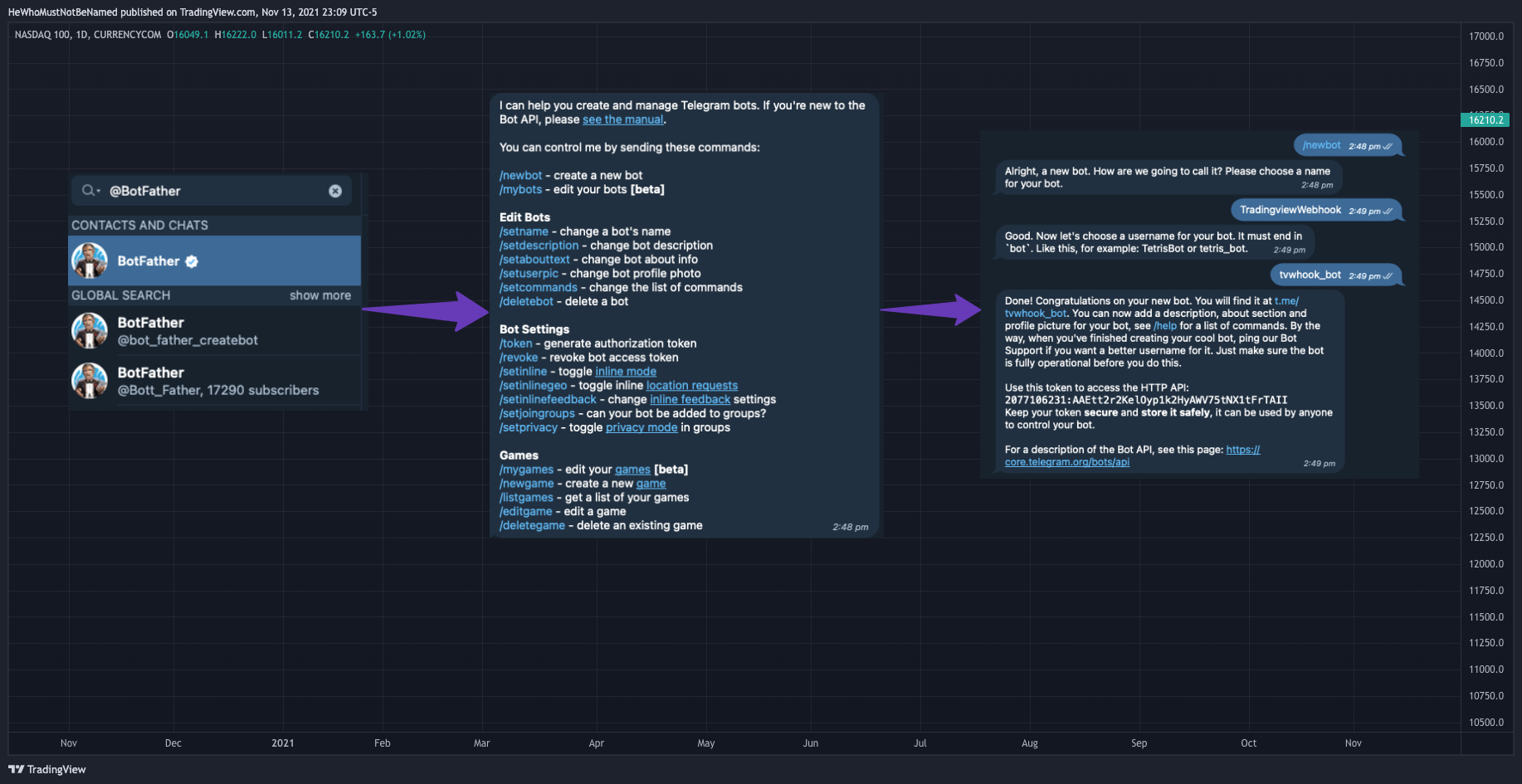Click the avatar of @Bott_Father channel
The height and width of the screenshot is (784, 1522).
[x=90, y=381]
